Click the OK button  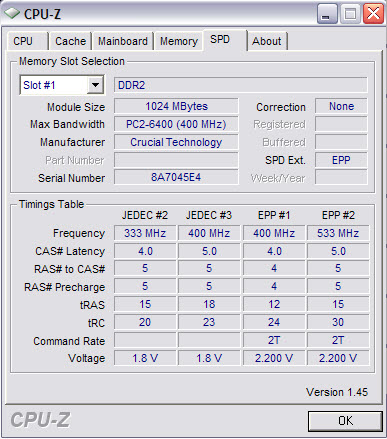345,421
